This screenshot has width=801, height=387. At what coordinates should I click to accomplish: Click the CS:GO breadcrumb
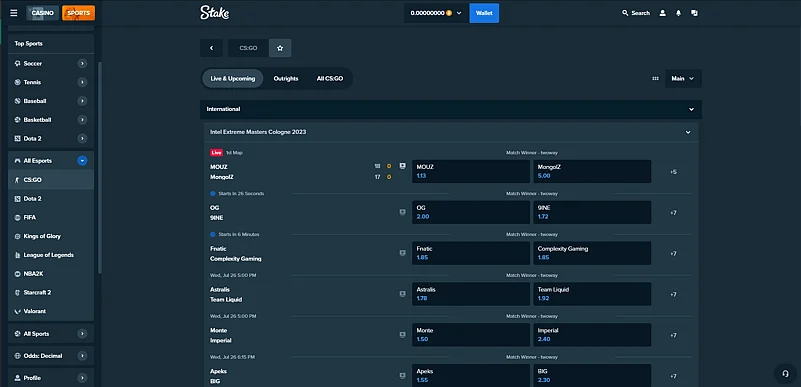click(x=248, y=48)
